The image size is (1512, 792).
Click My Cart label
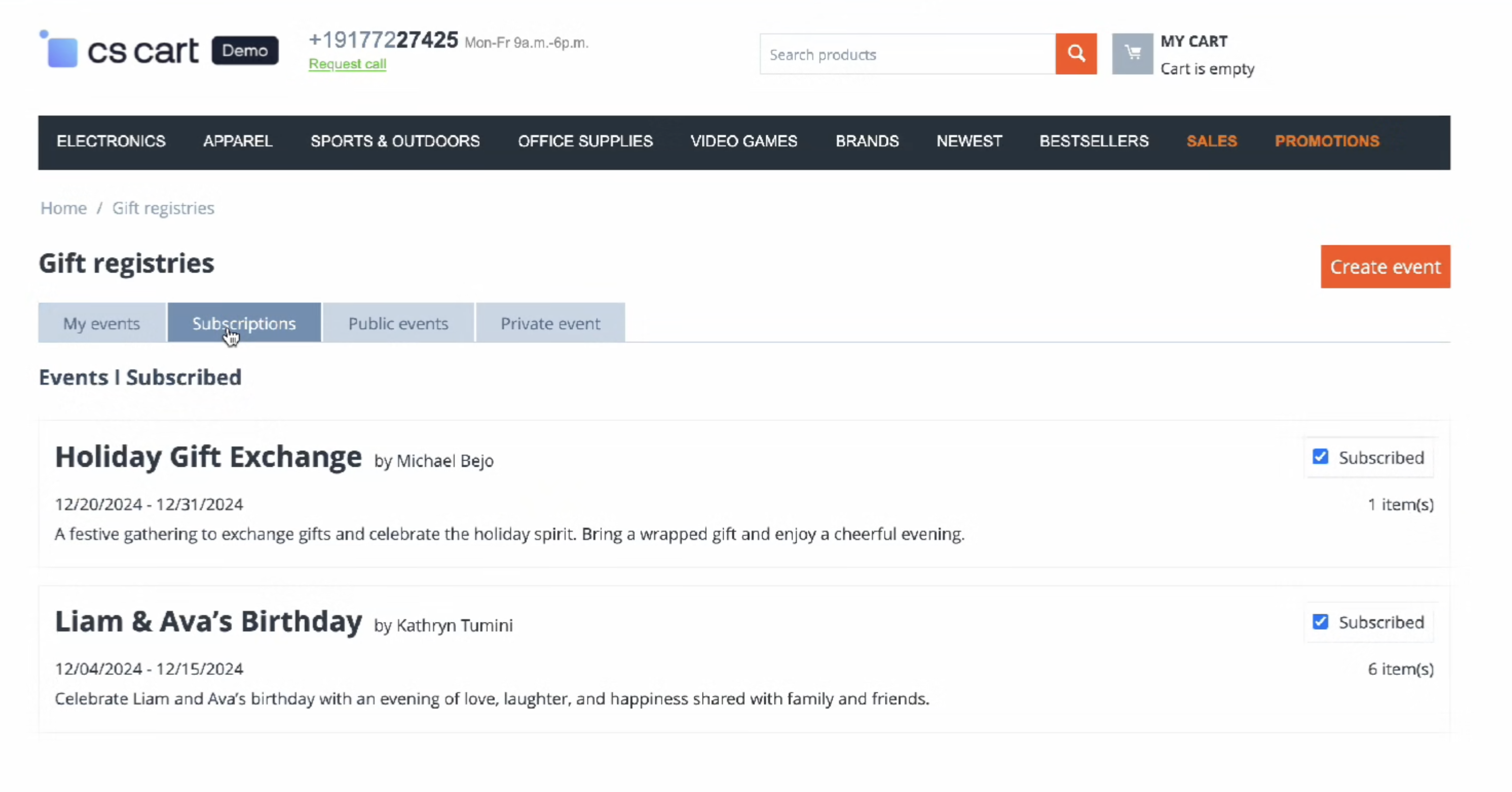click(1194, 41)
